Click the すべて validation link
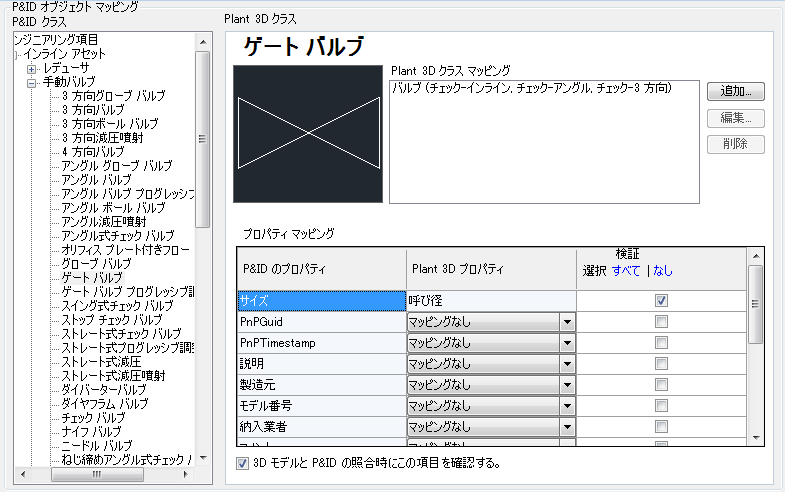Screen dimensions: 785x492 (626, 271)
